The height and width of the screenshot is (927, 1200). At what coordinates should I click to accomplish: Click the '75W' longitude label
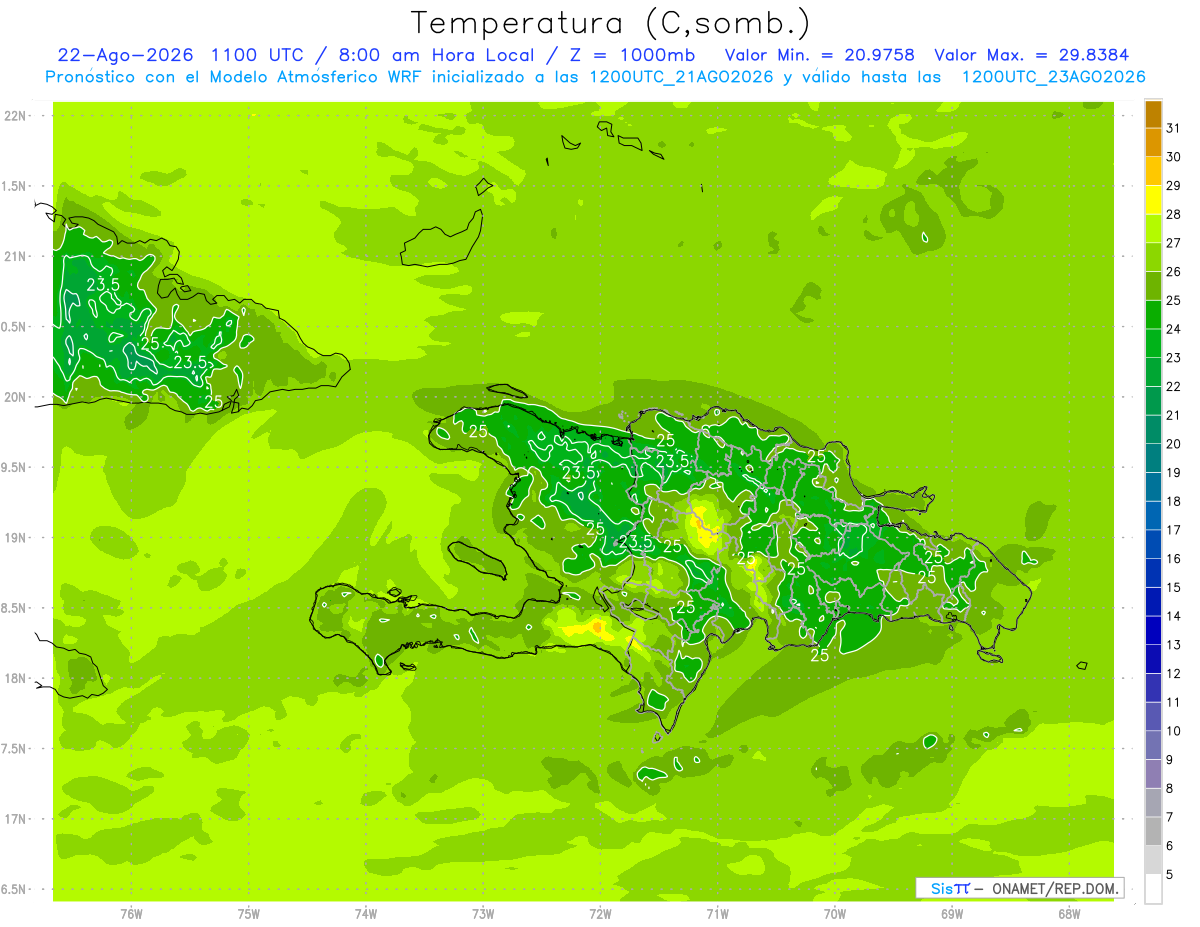tap(248, 914)
